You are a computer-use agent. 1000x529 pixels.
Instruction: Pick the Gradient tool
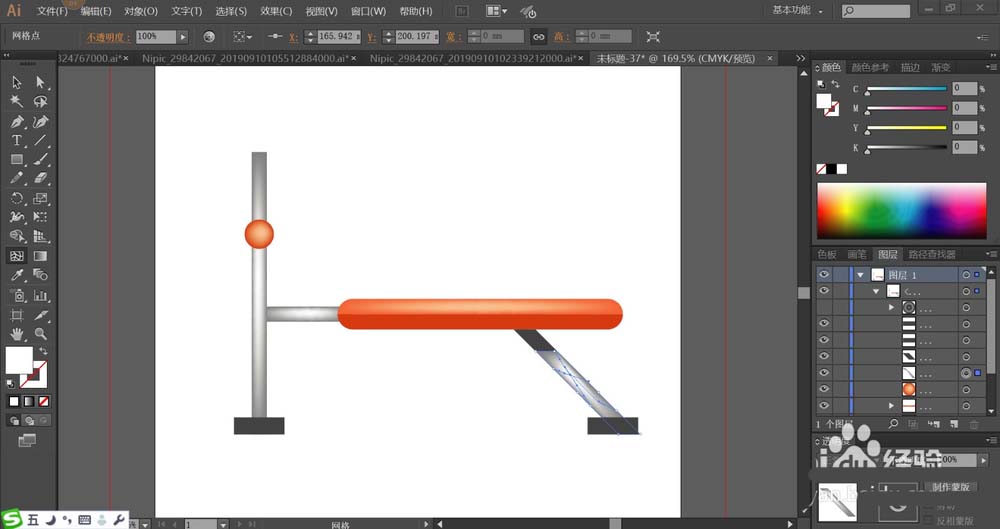coord(41,256)
